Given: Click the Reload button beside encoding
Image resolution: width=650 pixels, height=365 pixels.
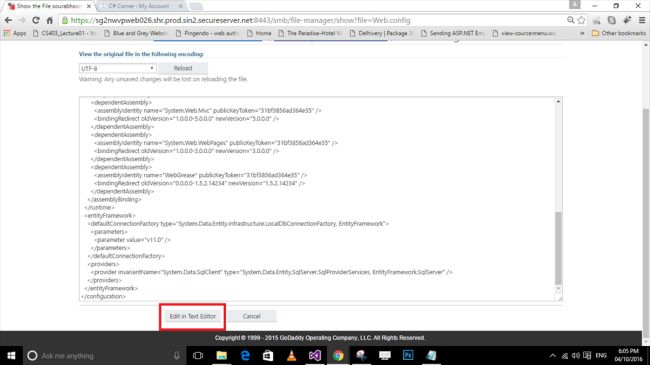Looking at the screenshot, I should tap(183, 68).
